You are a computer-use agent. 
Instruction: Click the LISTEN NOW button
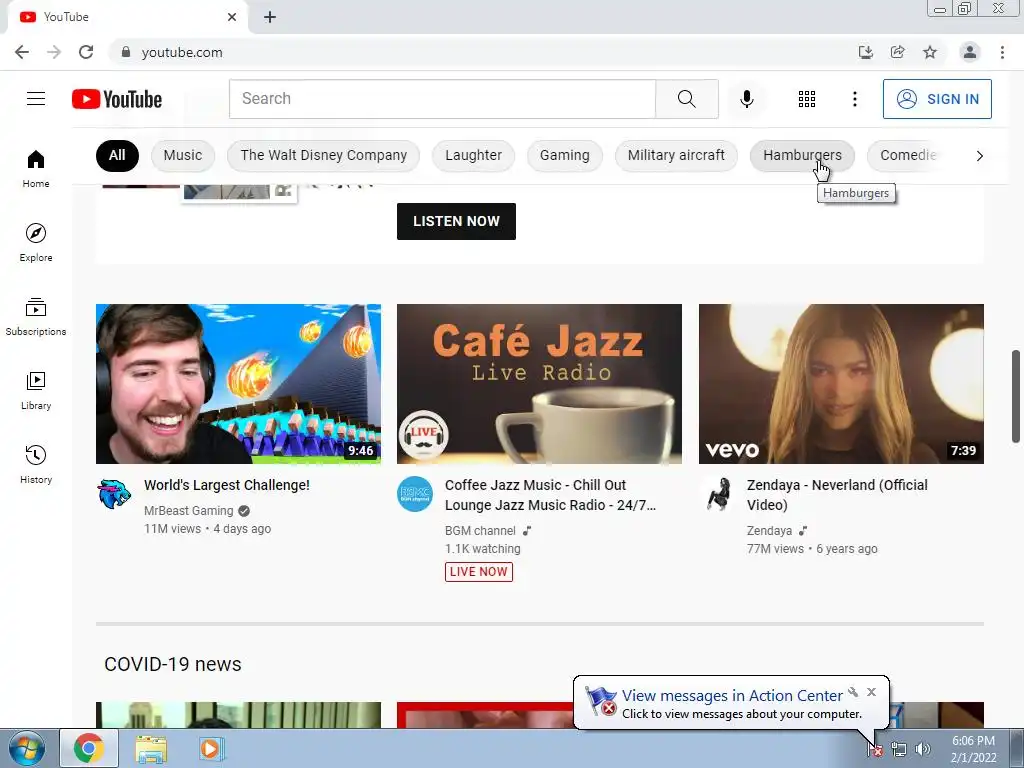point(456,221)
